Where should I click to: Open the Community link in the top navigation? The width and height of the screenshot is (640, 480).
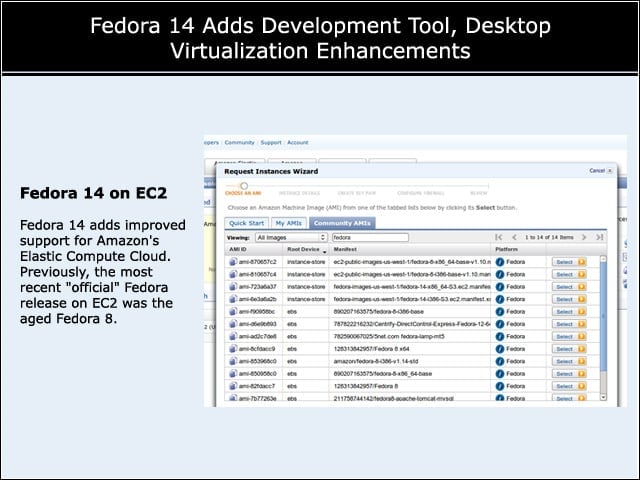[x=239, y=142]
